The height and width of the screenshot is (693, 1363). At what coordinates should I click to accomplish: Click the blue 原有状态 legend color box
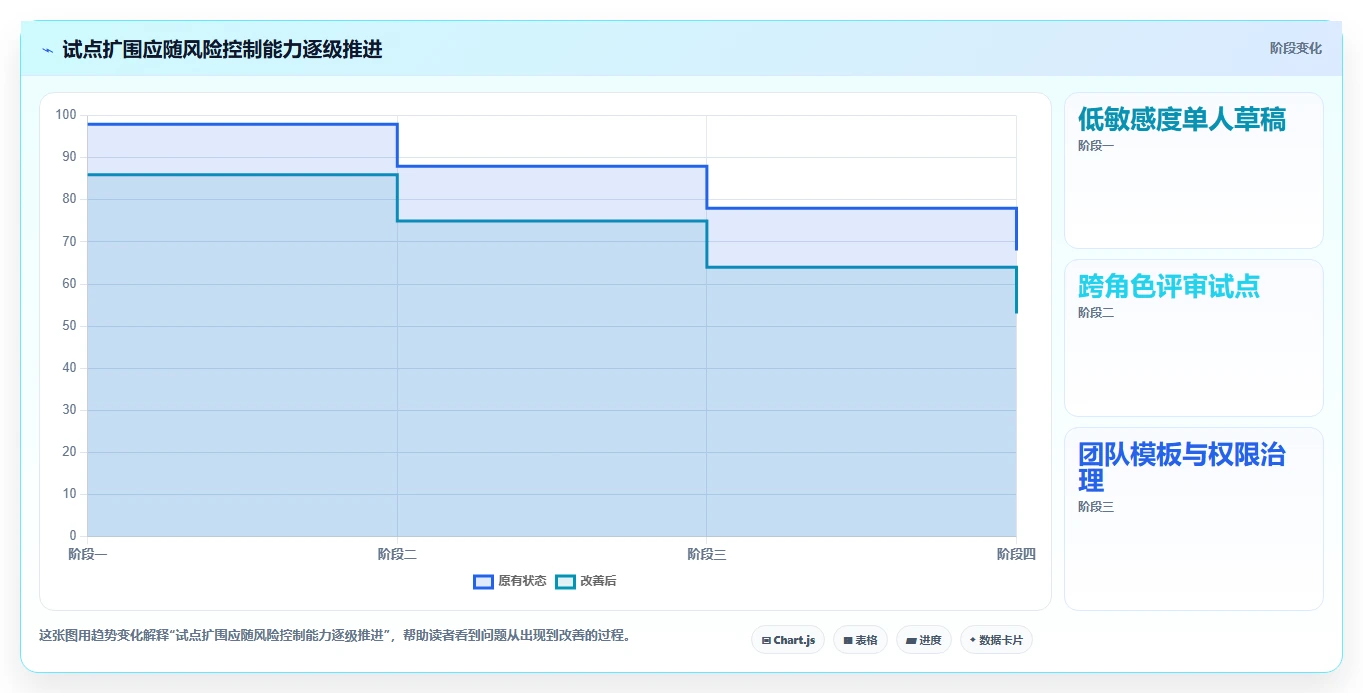(x=484, y=581)
